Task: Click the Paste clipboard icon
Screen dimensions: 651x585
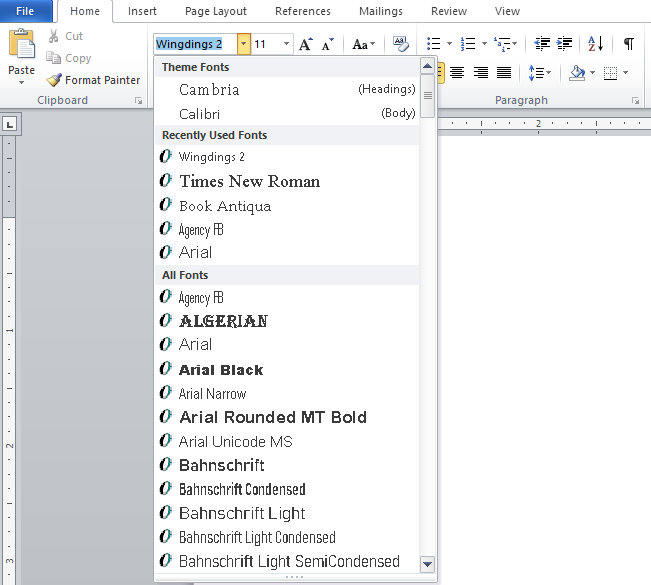Action: click(22, 43)
